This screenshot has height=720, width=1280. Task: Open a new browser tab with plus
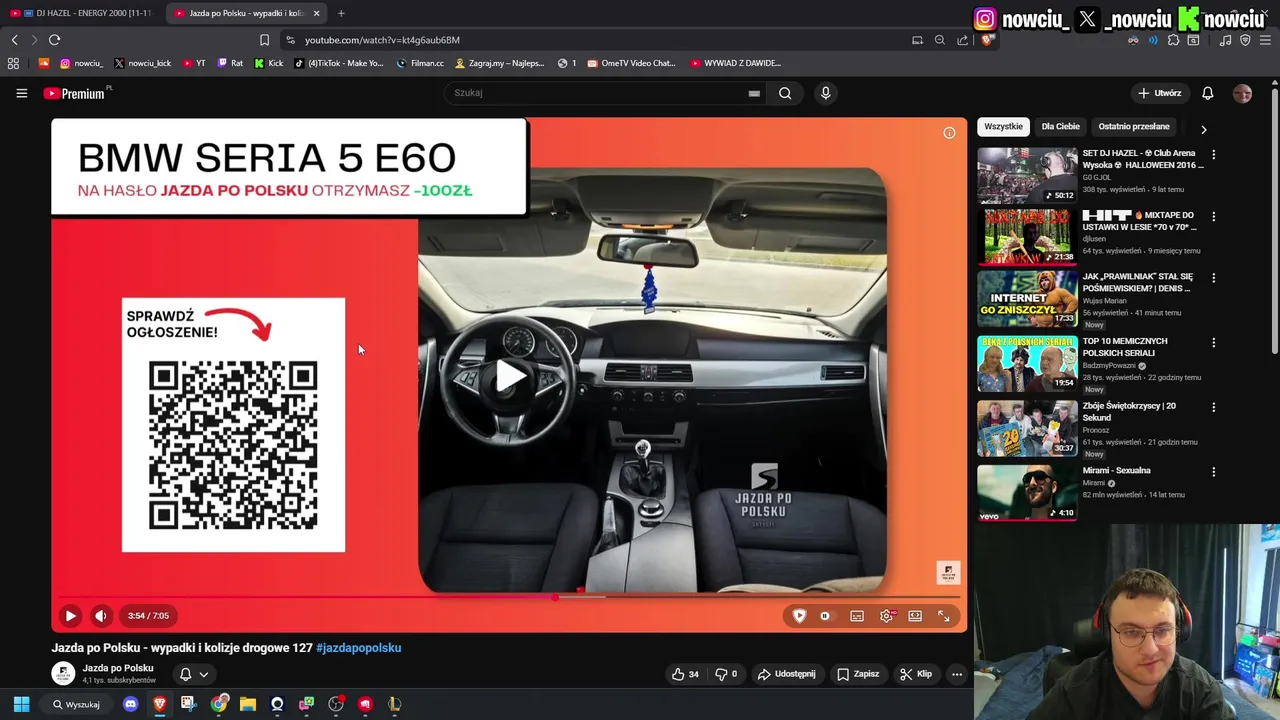(341, 13)
